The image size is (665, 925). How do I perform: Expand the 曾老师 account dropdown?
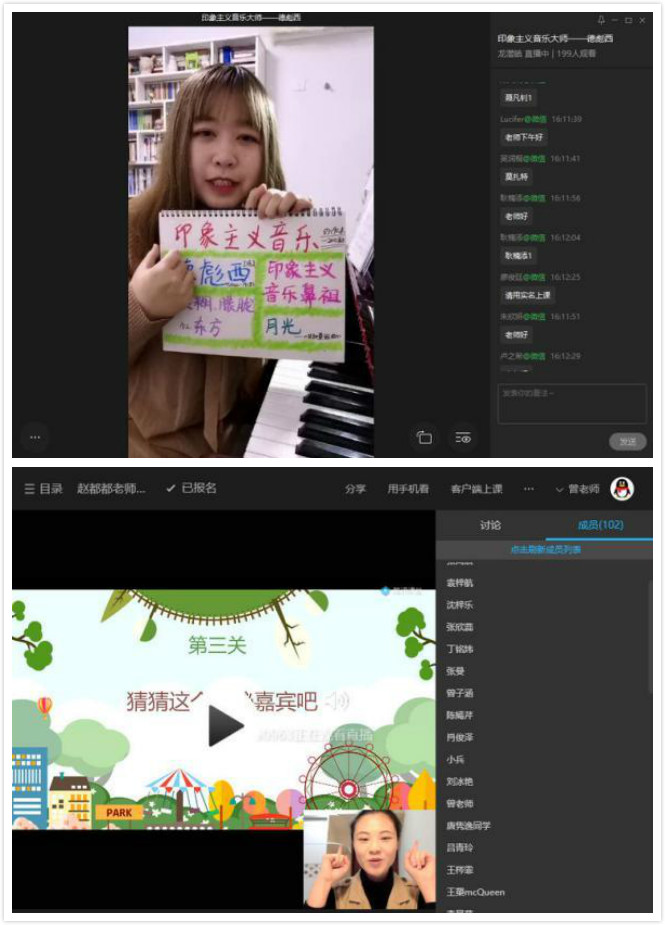pos(578,488)
